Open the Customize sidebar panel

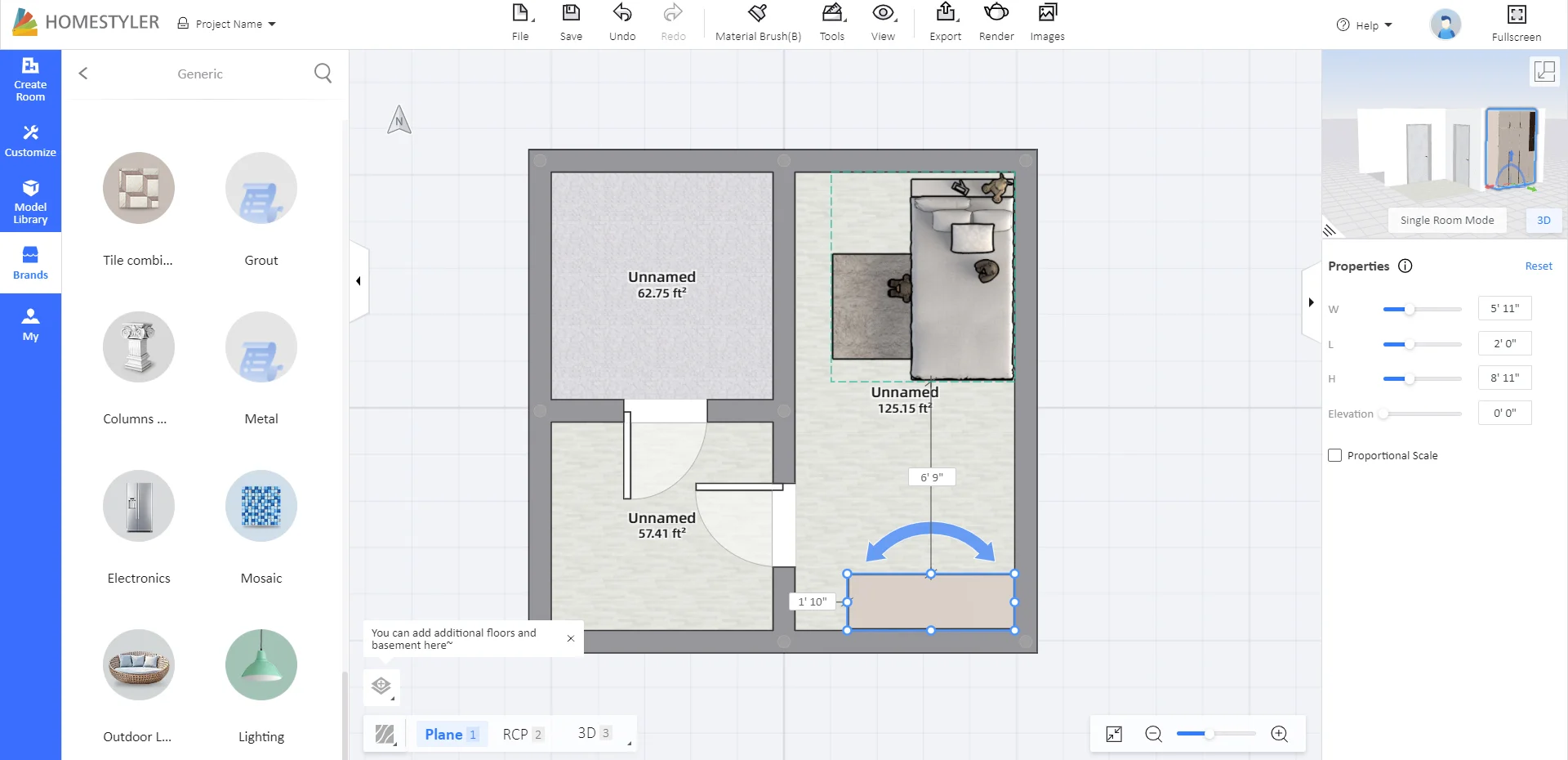click(x=30, y=141)
